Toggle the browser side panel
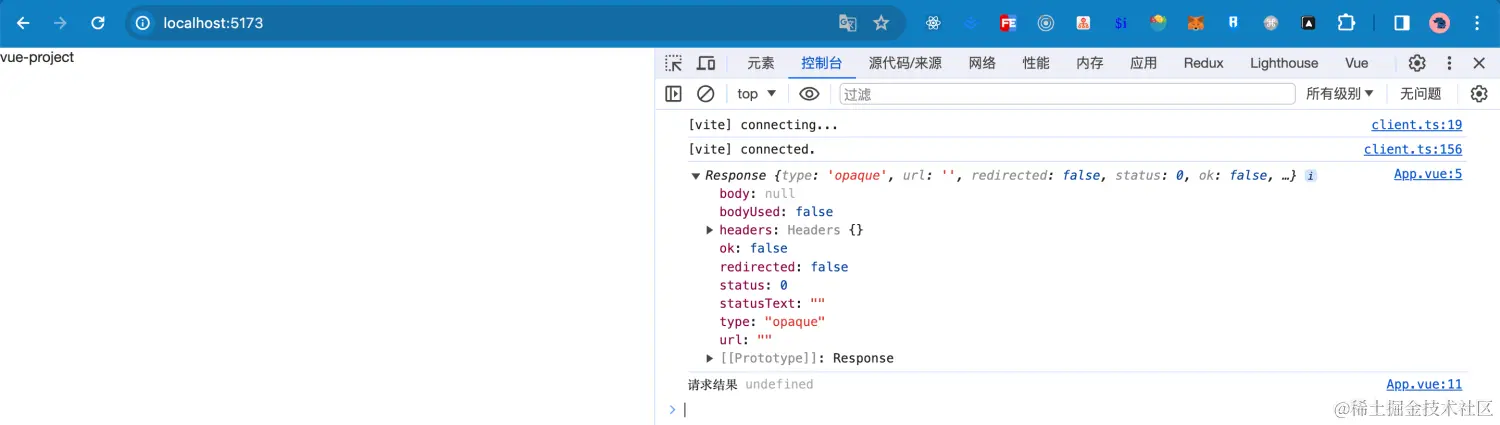The width and height of the screenshot is (1500, 425). pyautogui.click(x=1402, y=23)
